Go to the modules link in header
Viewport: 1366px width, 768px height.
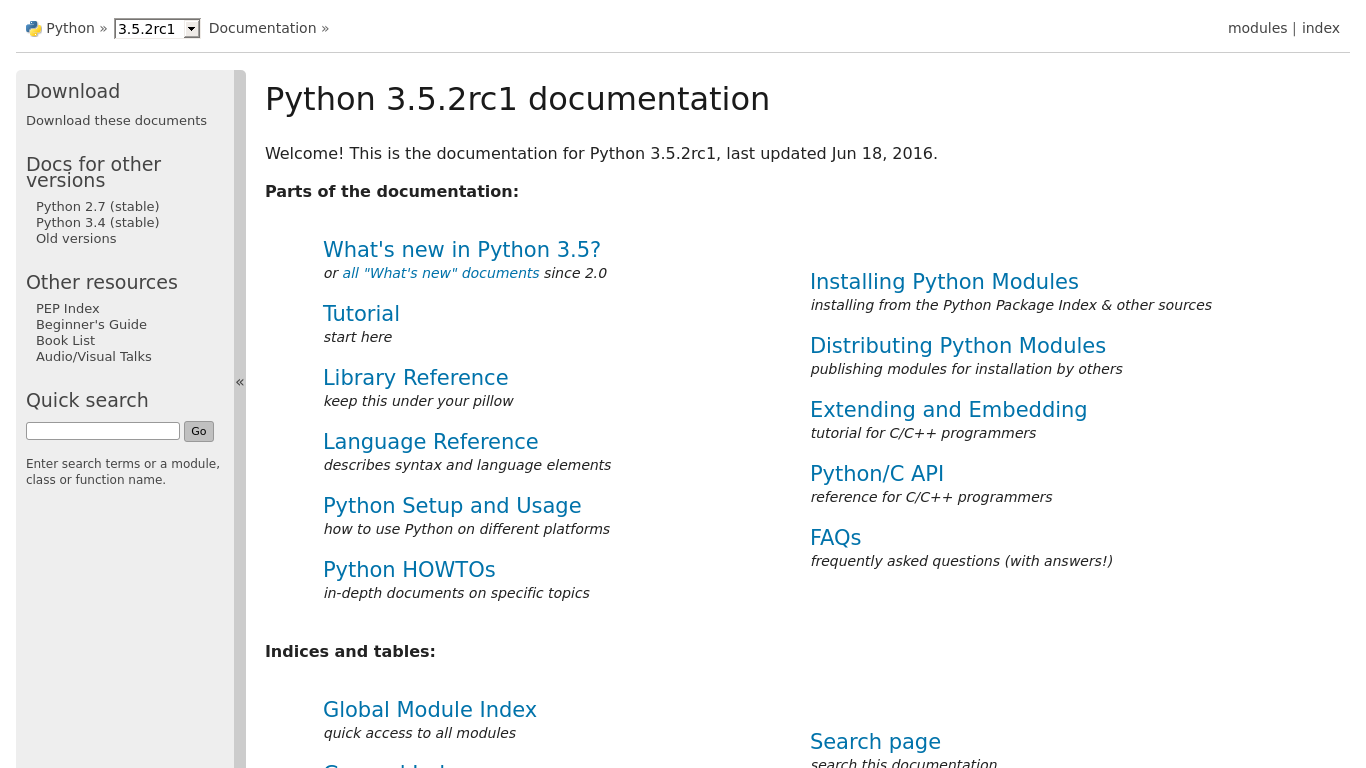pos(1257,28)
